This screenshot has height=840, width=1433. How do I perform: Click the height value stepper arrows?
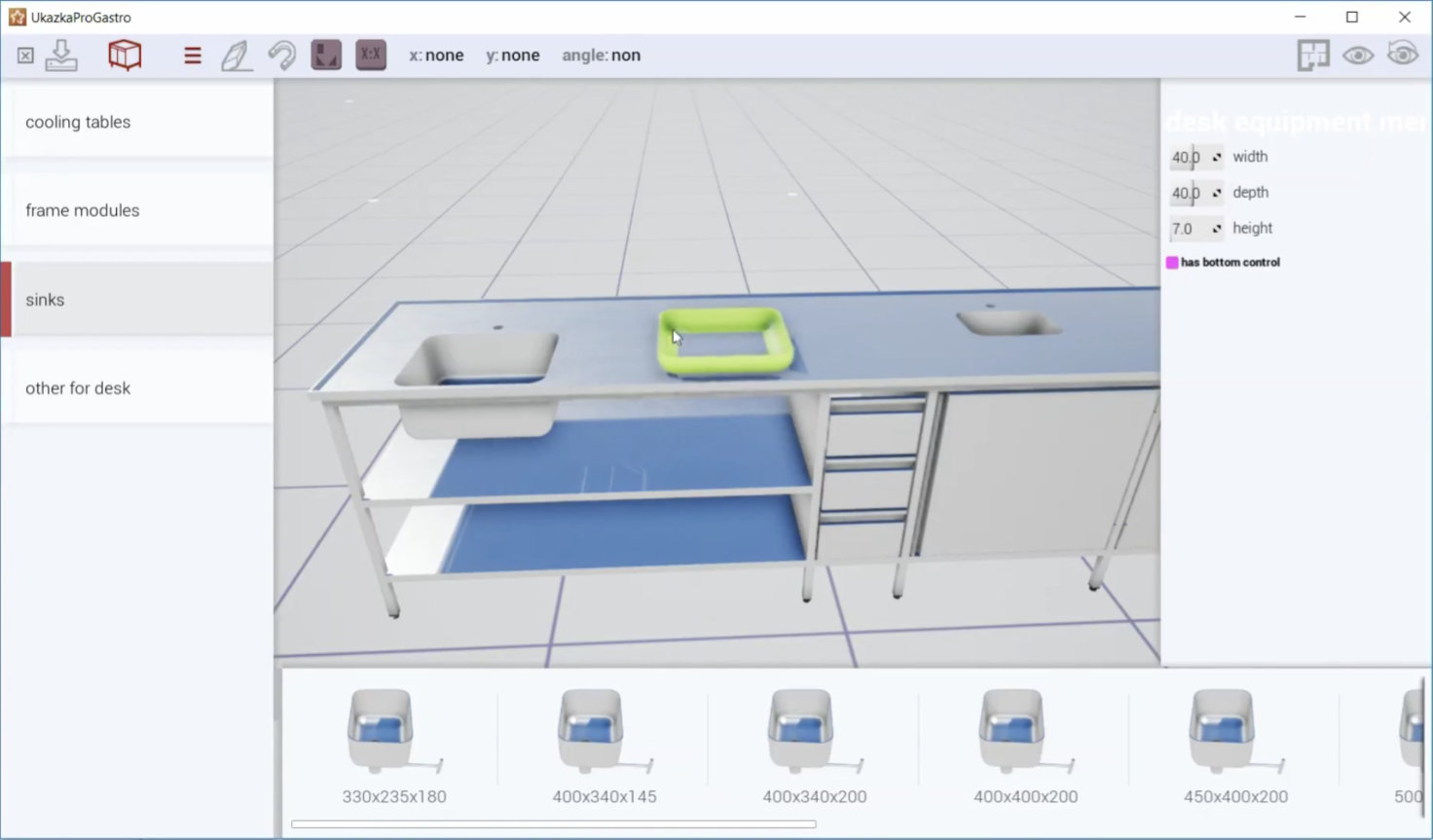coord(1216,229)
